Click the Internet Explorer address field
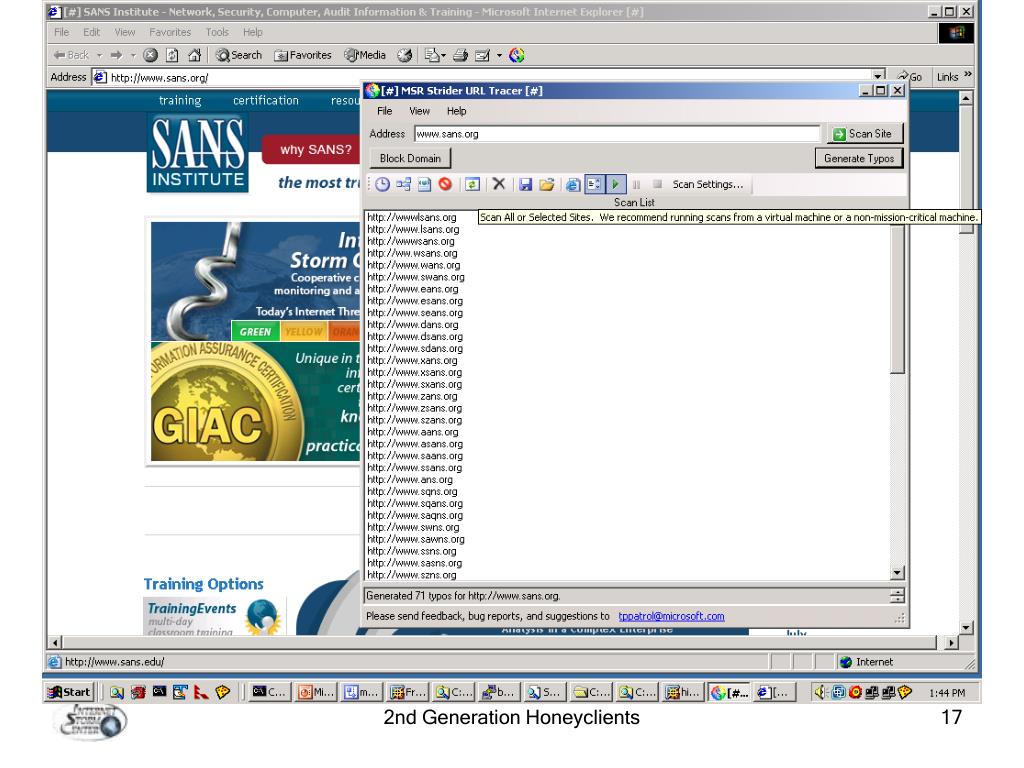The height and width of the screenshot is (768, 1024). click(x=490, y=77)
